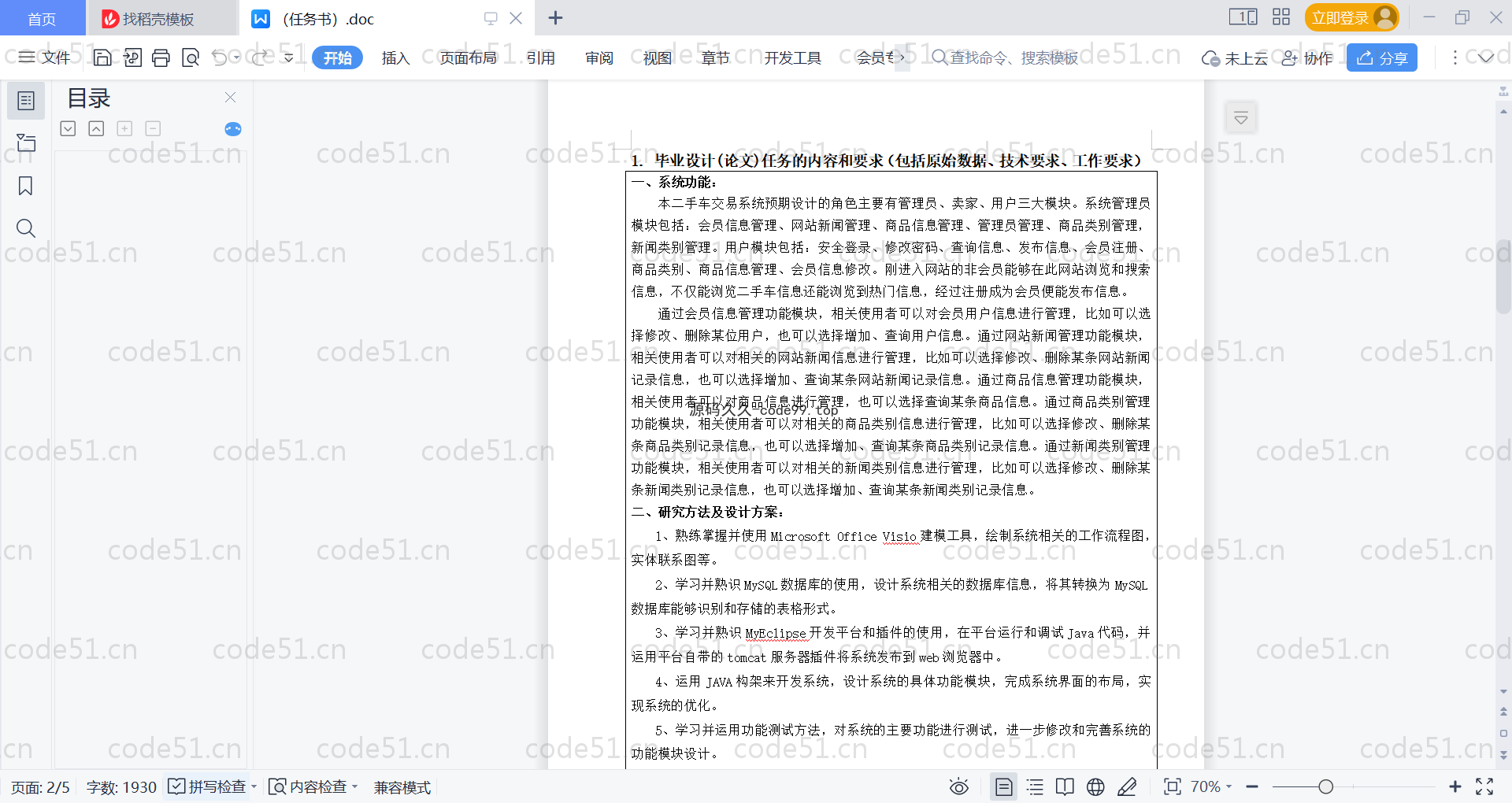This screenshot has width=1512, height=803.
Task: Toggle reading mode book icon
Action: pos(1065,786)
